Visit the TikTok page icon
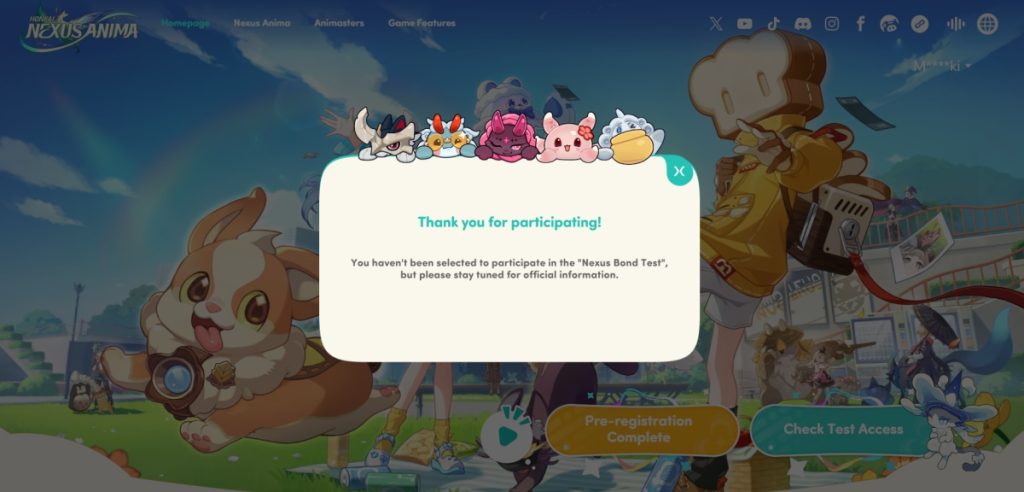Image resolution: width=1024 pixels, height=492 pixels. point(773,24)
